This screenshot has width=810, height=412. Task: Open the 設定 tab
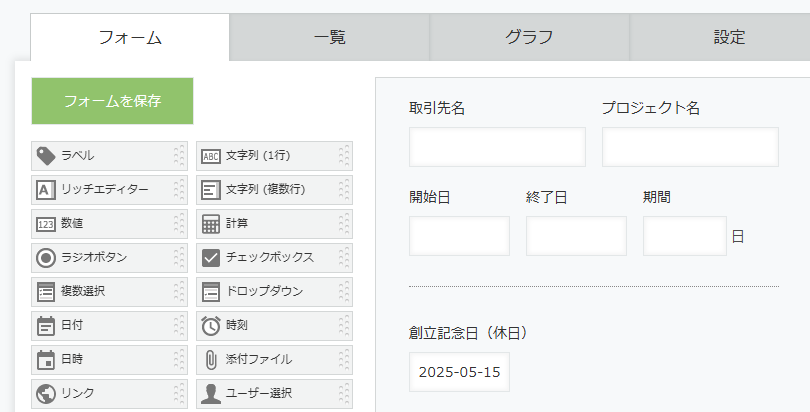tap(729, 37)
